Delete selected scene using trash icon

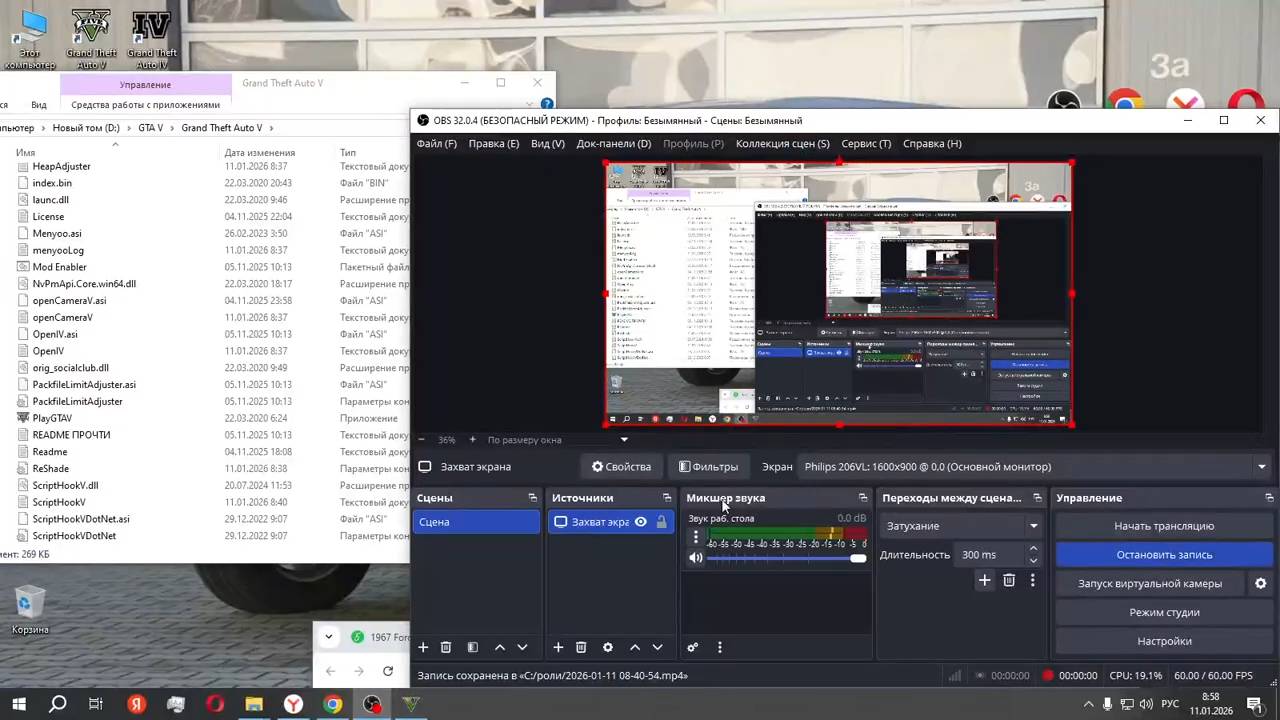click(446, 648)
